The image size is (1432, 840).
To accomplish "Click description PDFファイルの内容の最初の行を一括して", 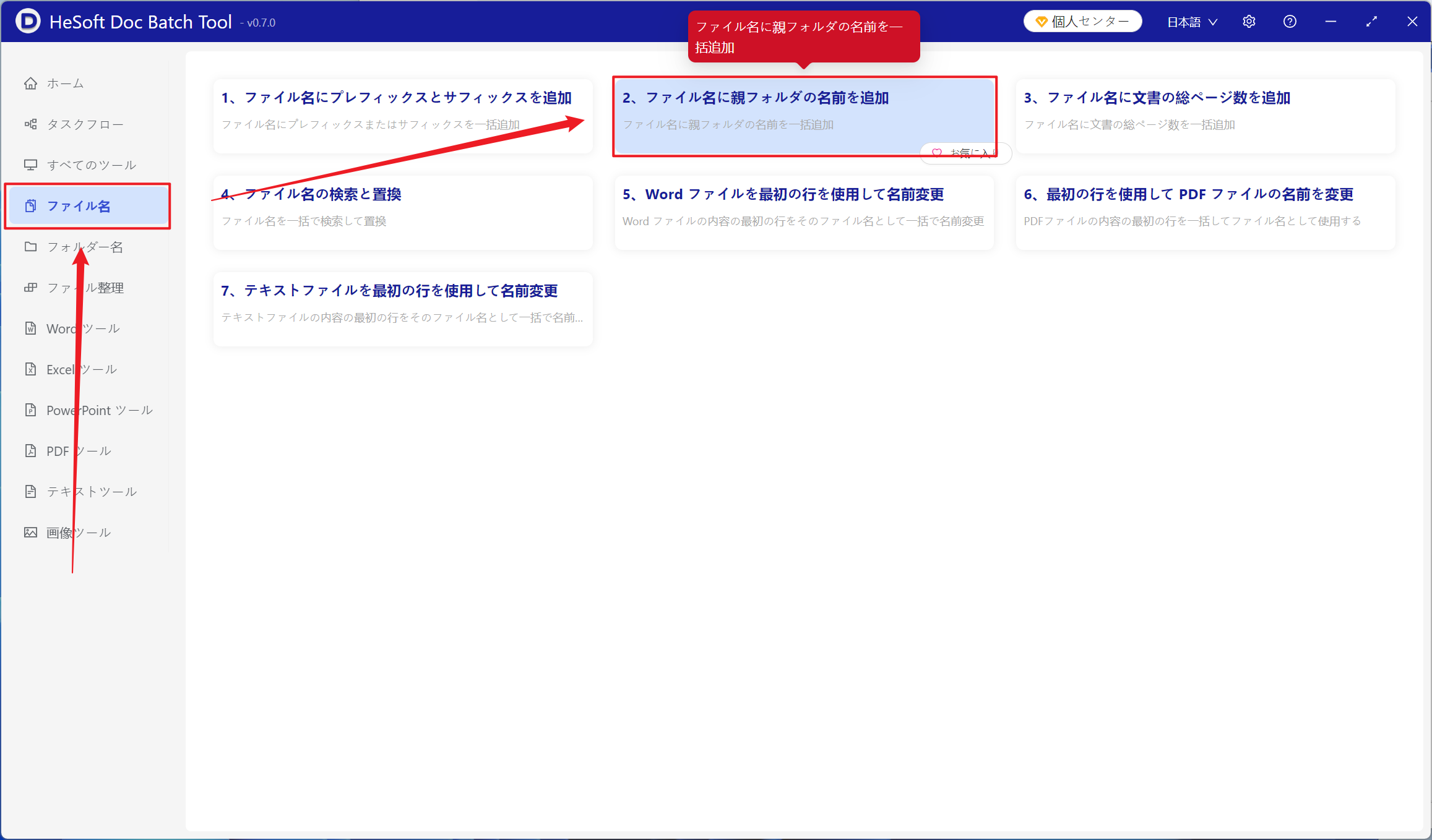I will pyautogui.click(x=1193, y=221).
